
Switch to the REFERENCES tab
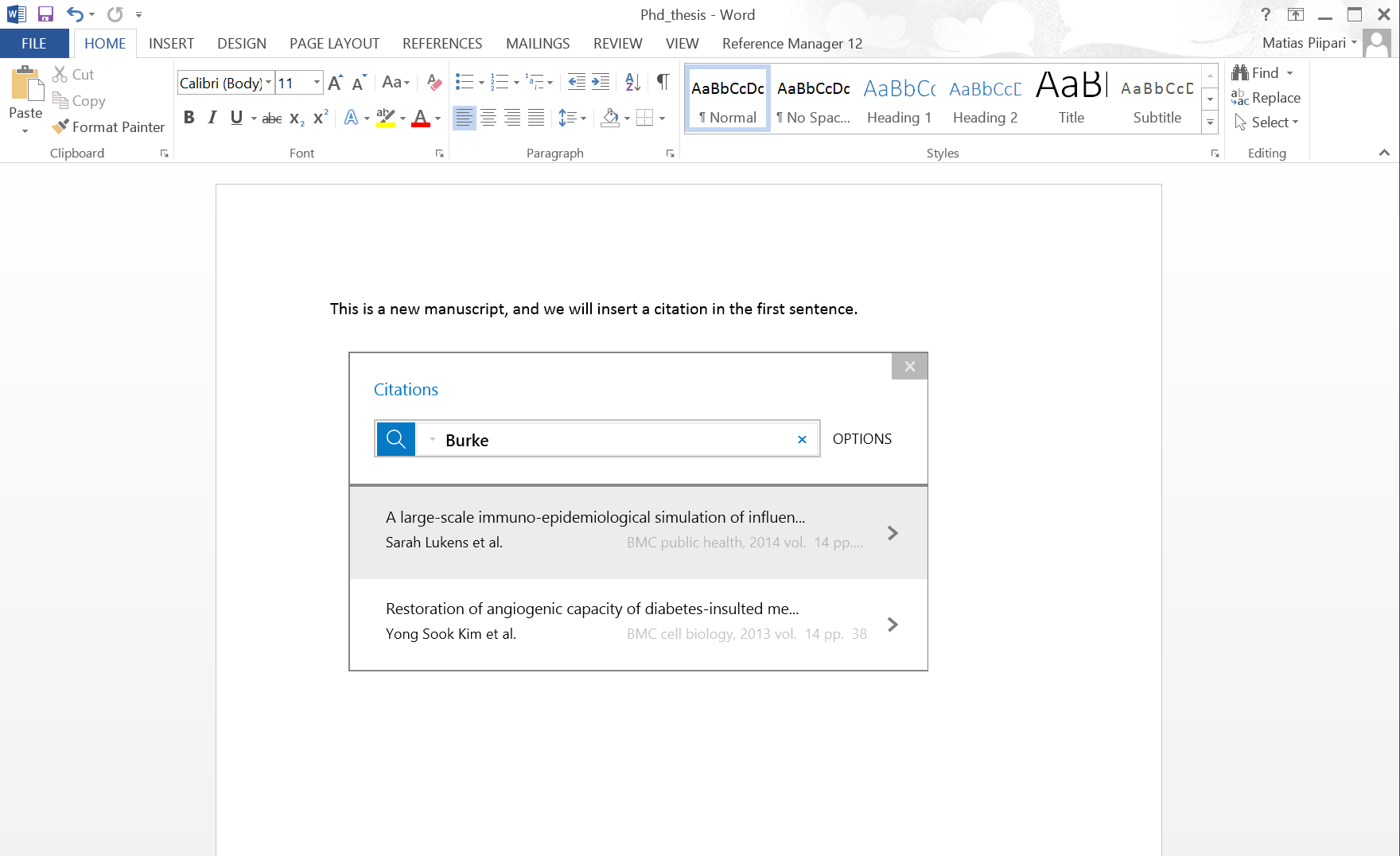[442, 44]
